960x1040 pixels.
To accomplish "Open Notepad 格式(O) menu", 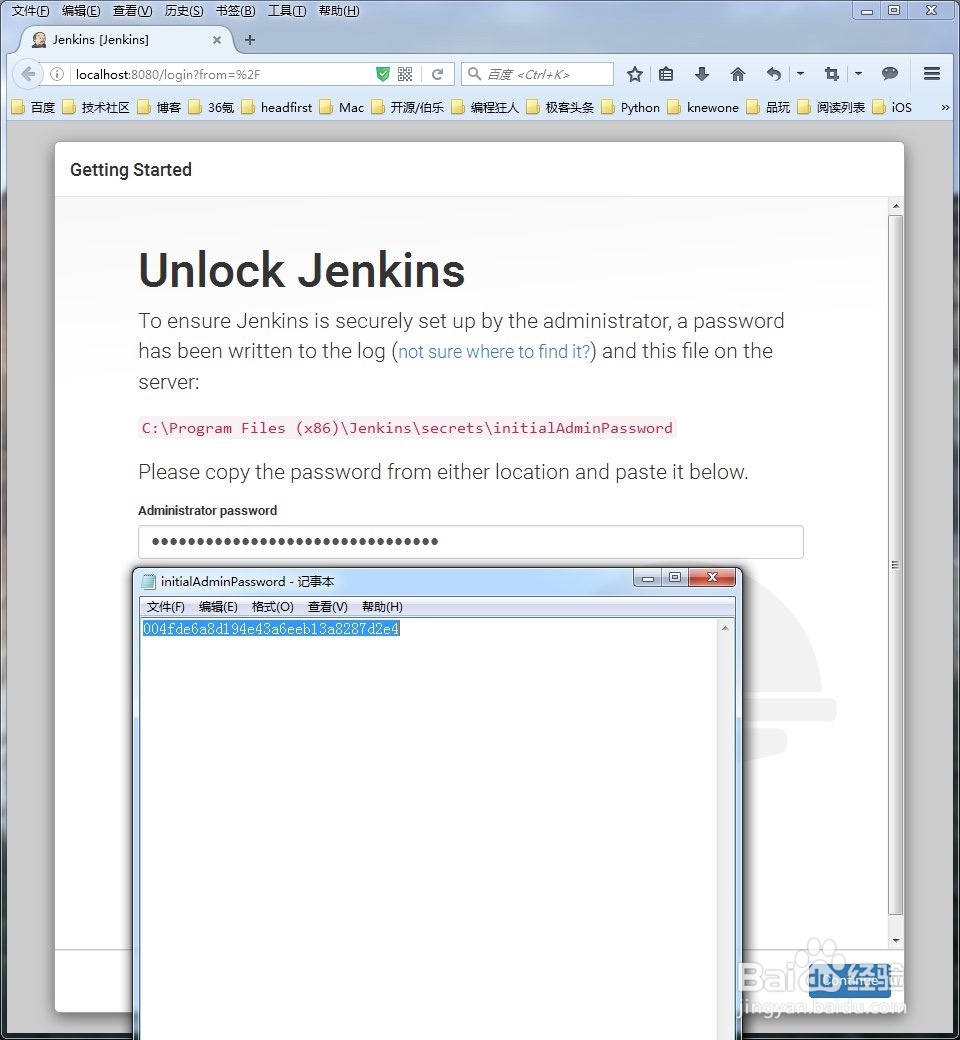I will pos(273,607).
